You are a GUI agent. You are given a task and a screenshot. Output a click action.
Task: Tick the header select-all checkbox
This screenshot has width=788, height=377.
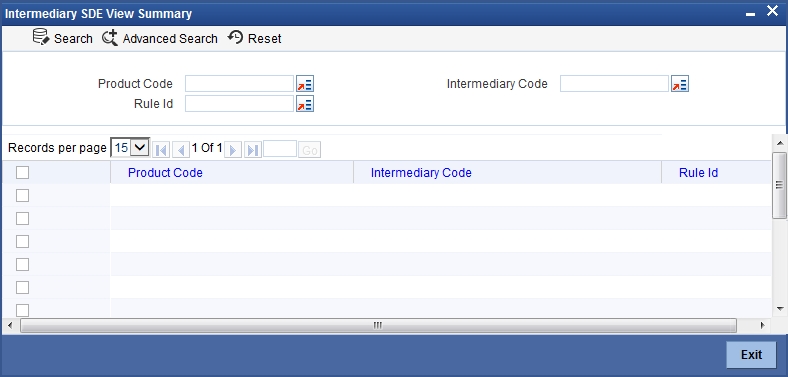23,172
